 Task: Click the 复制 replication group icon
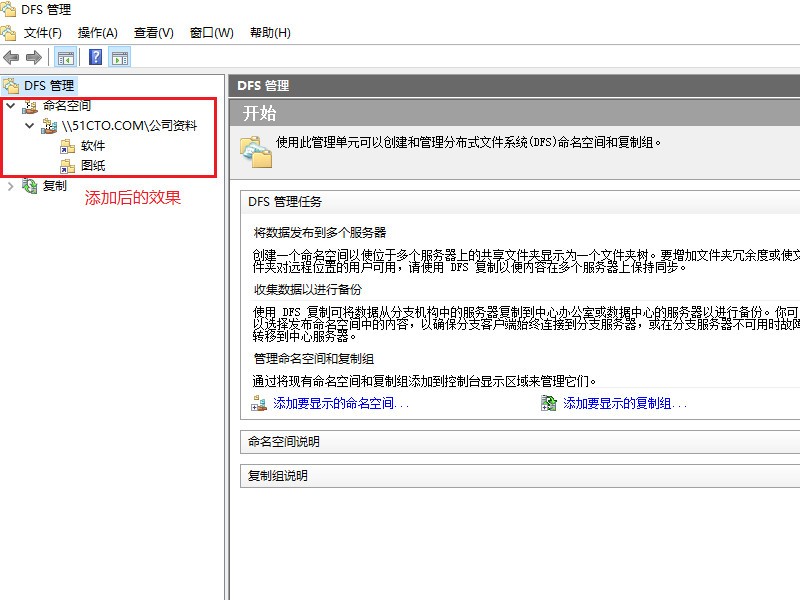pos(29,186)
